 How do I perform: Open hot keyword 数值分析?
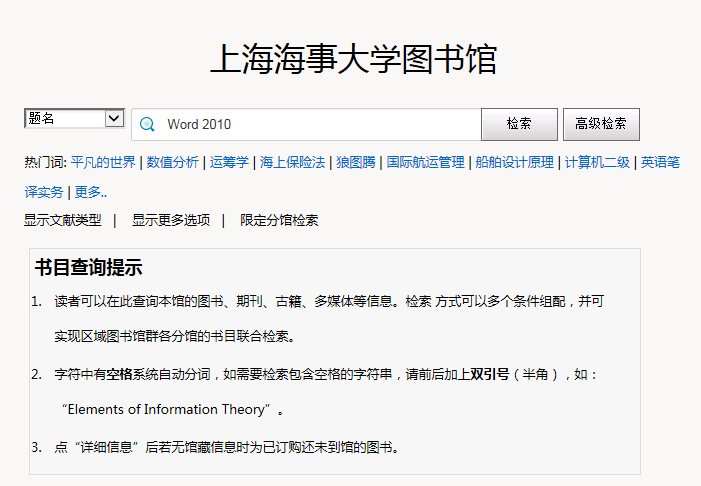[173, 162]
